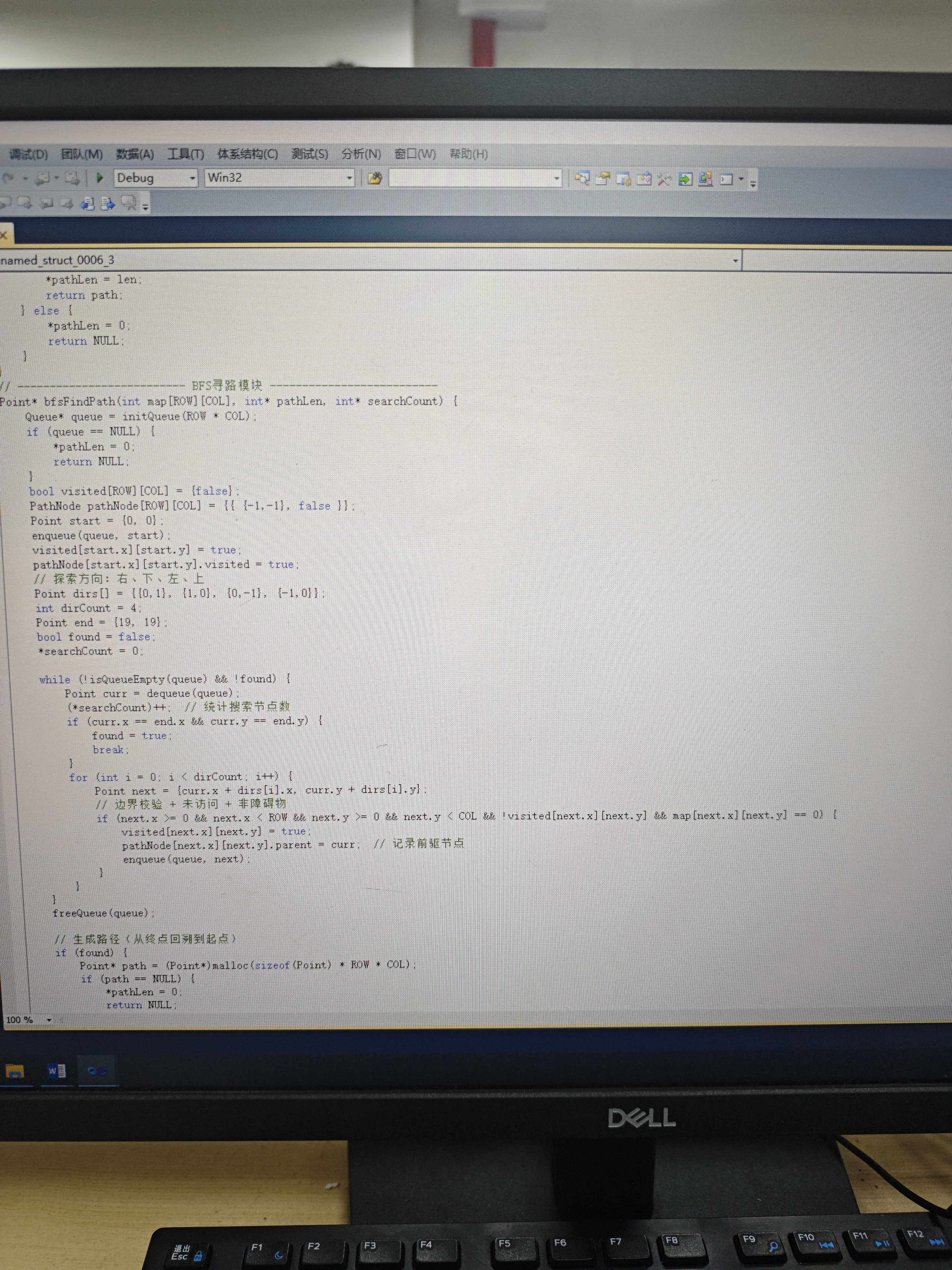Click the Find in Files folder icon

(x=375, y=179)
